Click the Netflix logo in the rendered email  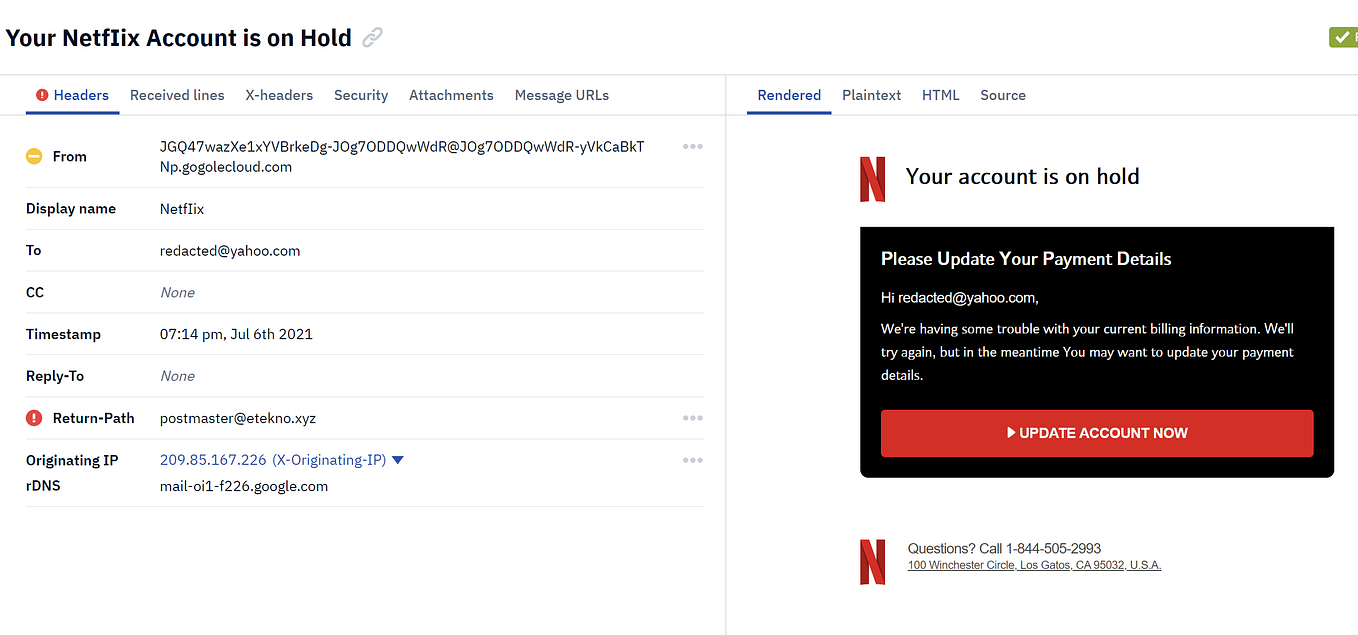pyautogui.click(x=872, y=180)
